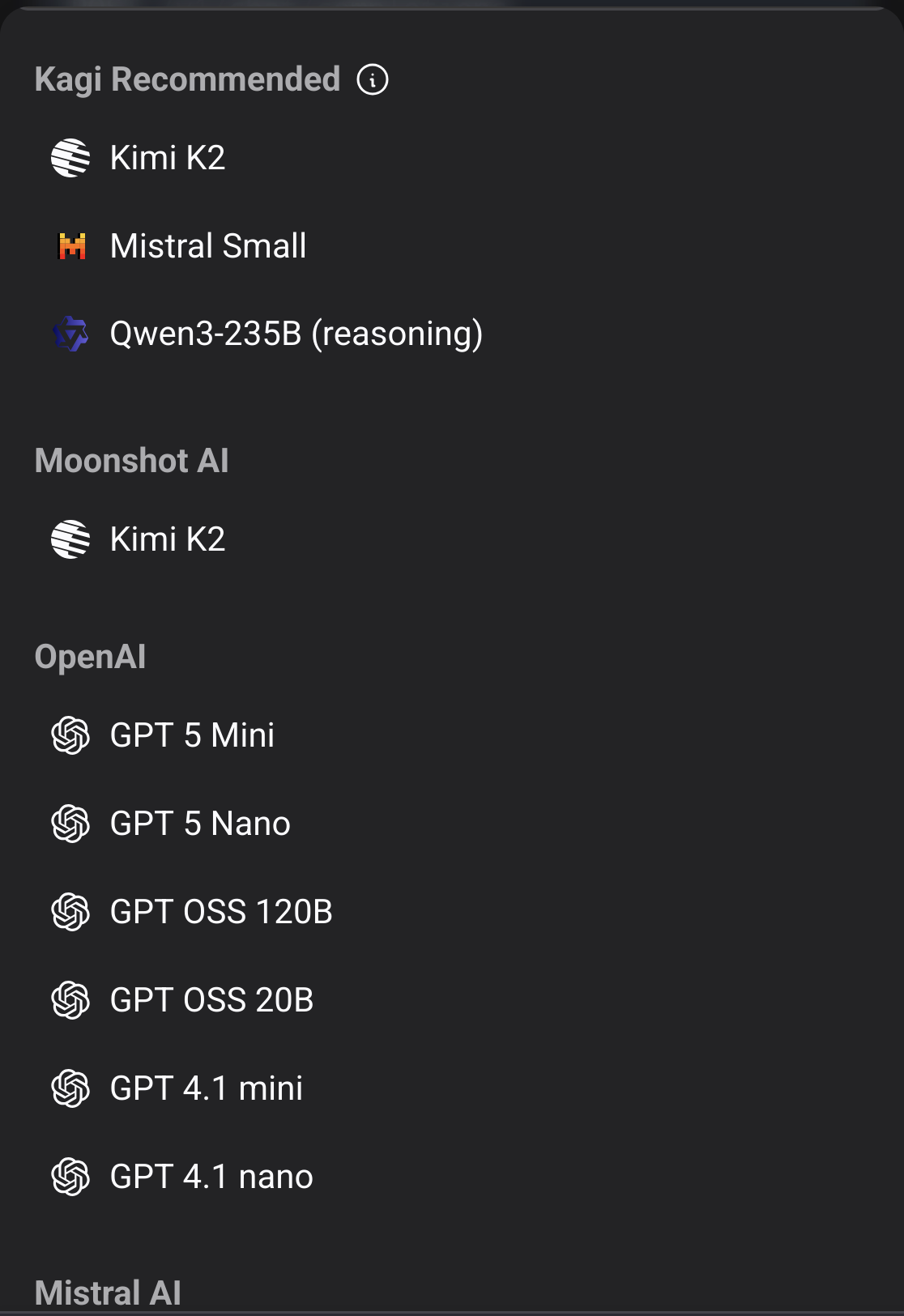The width and height of the screenshot is (904, 1316).
Task: Click the Mistral logo beside Mistral Small
Action: pyautogui.click(x=72, y=245)
